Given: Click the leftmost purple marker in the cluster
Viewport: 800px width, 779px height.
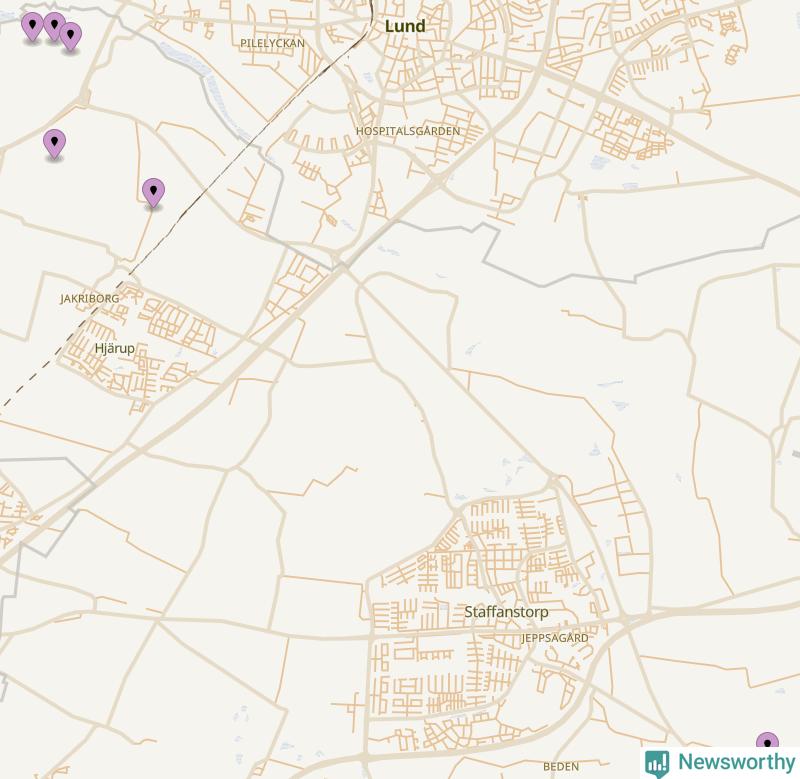Looking at the screenshot, I should (32, 27).
